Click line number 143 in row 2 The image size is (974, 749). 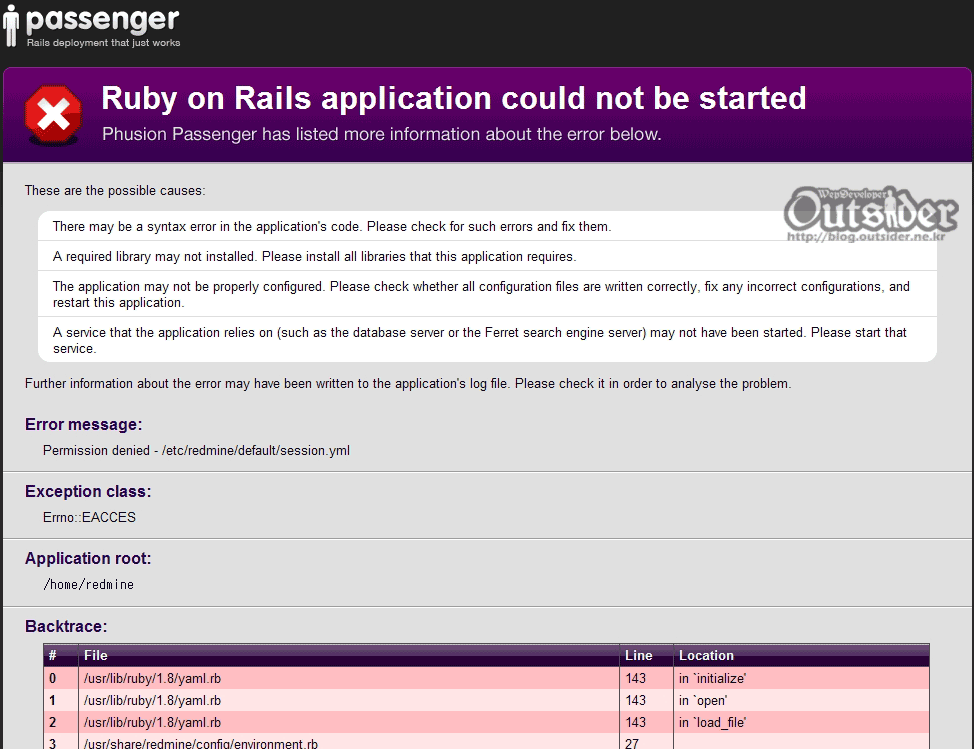635,722
